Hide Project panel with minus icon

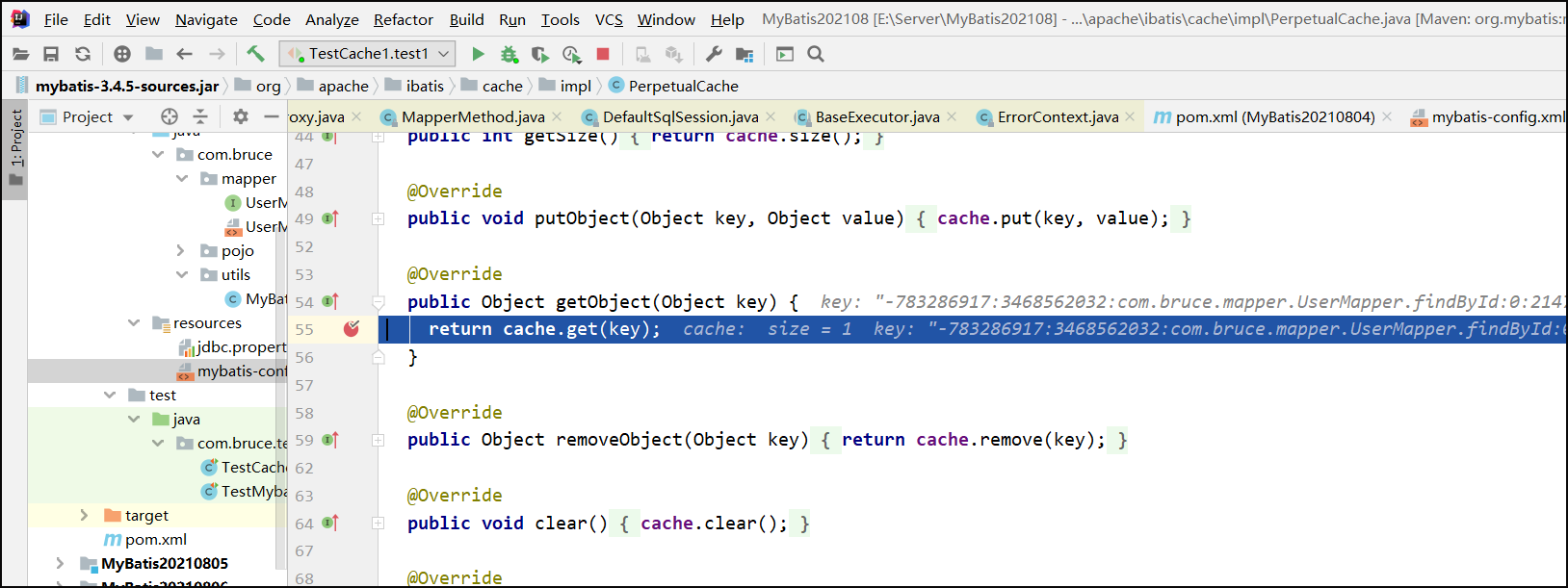pos(272,116)
